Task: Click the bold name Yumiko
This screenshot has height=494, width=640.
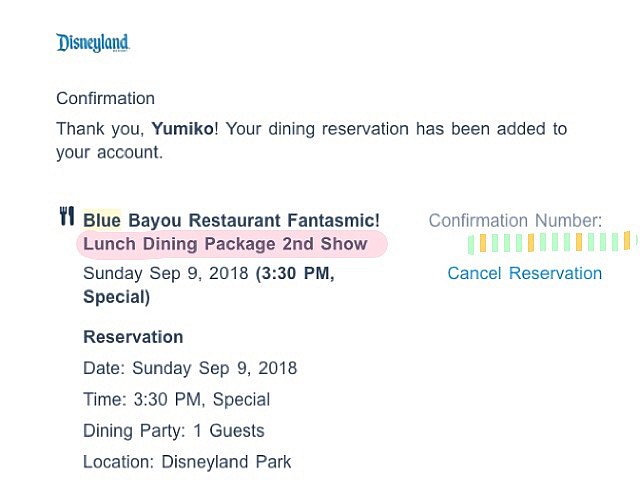Action: [x=182, y=129]
